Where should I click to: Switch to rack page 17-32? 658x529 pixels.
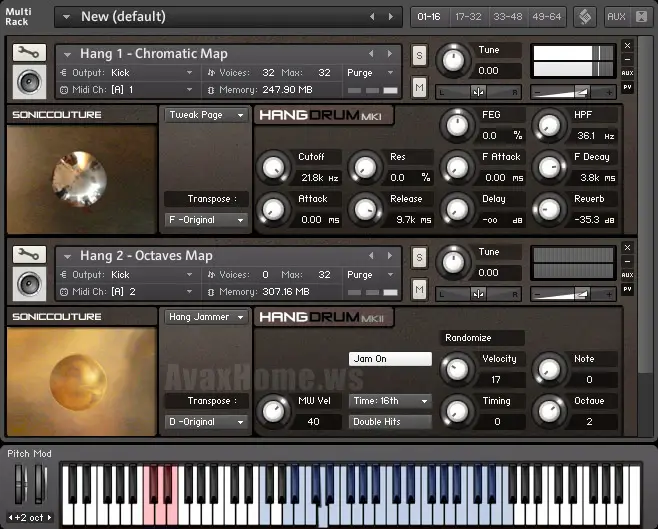coord(468,17)
